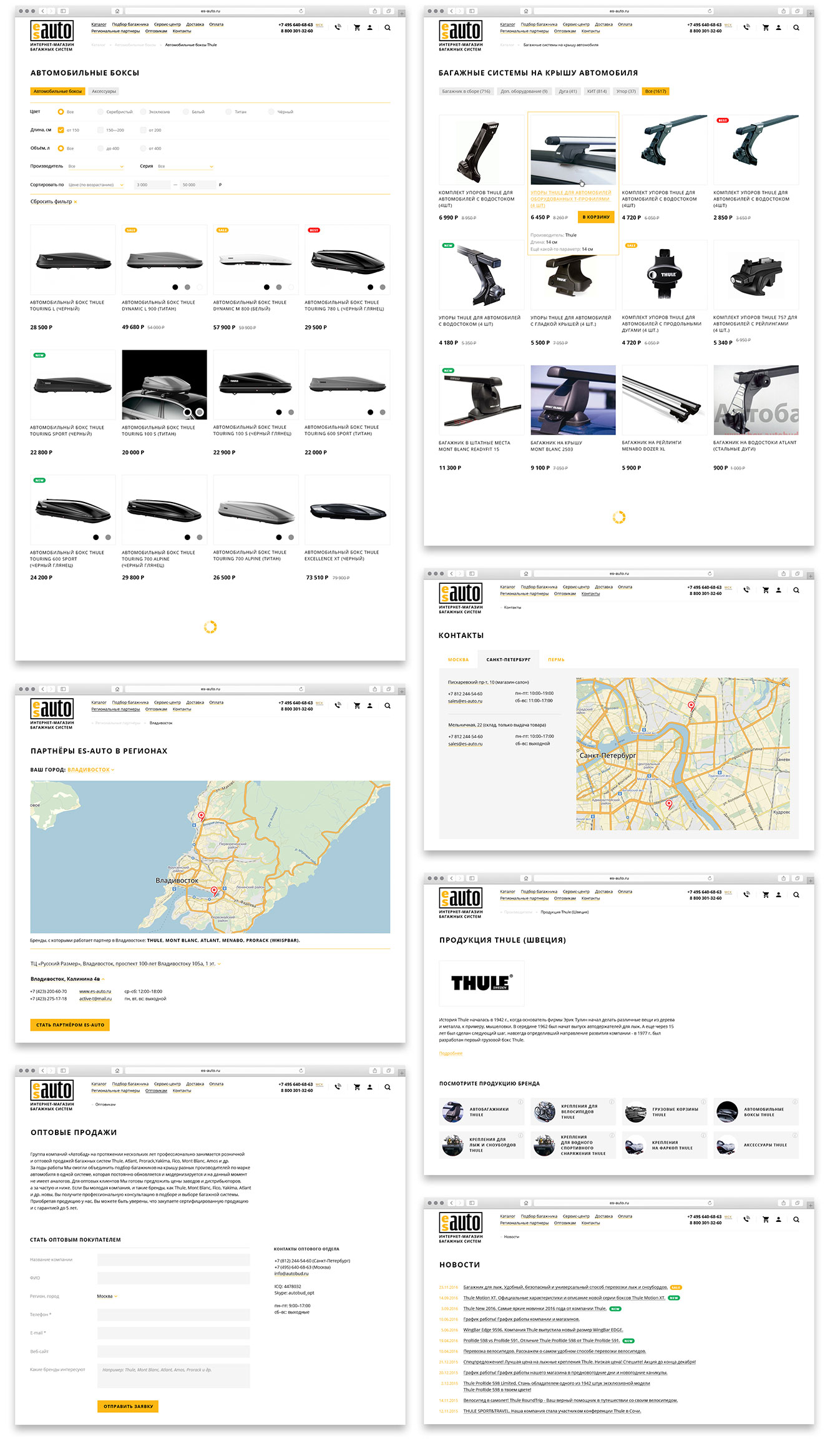
Task: Click red map pin near Пискаревский in Контакты map
Action: point(691,706)
